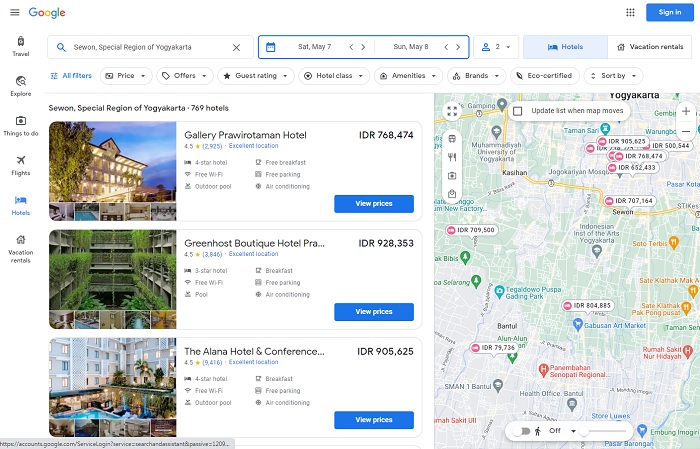The height and width of the screenshot is (449, 700).
Task: Click IDR 709,500 map price pin
Action: tap(472, 230)
